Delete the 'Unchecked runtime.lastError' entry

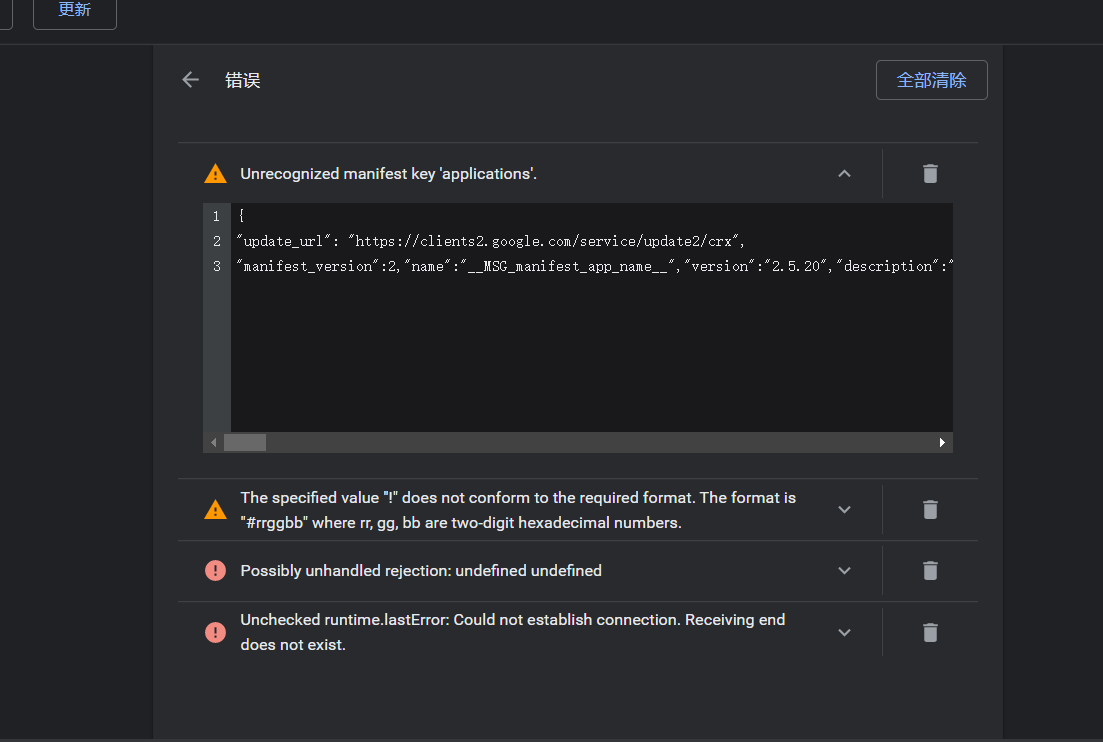pyautogui.click(x=930, y=631)
